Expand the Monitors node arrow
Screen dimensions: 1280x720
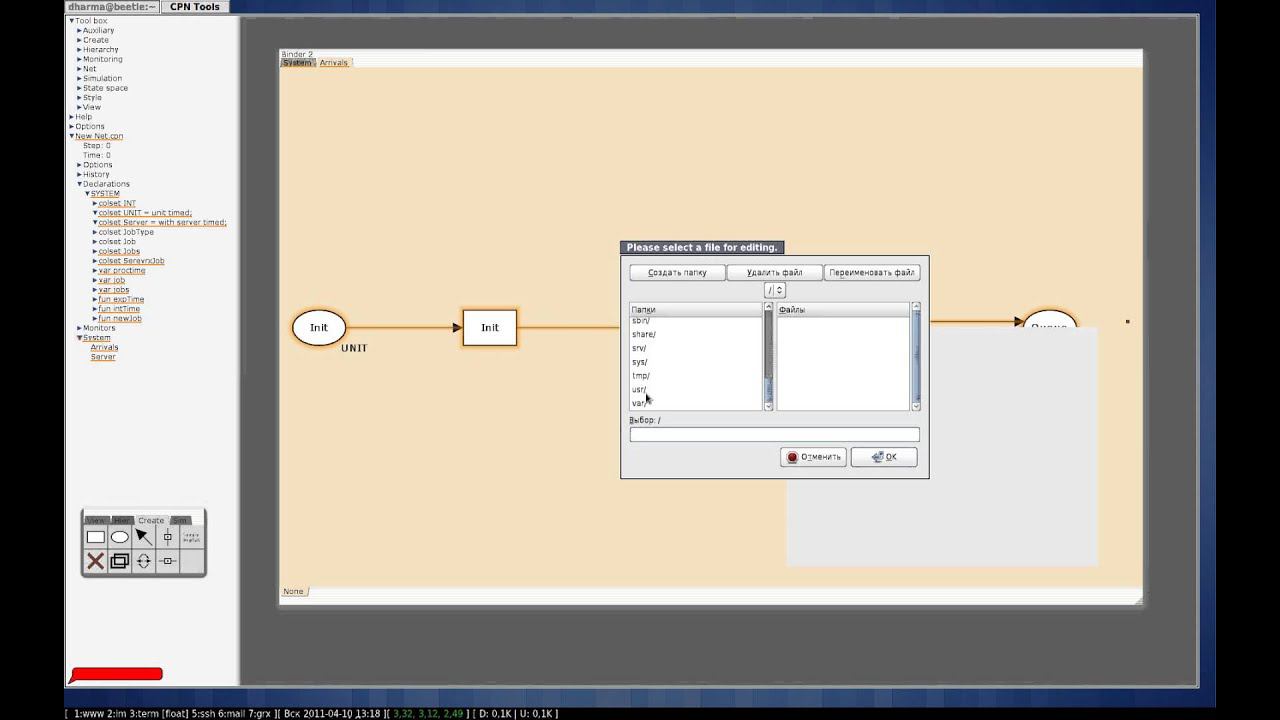tap(79, 328)
